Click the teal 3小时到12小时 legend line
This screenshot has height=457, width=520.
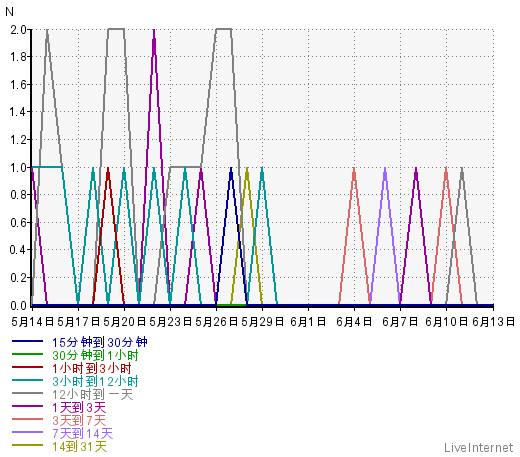coord(27,380)
